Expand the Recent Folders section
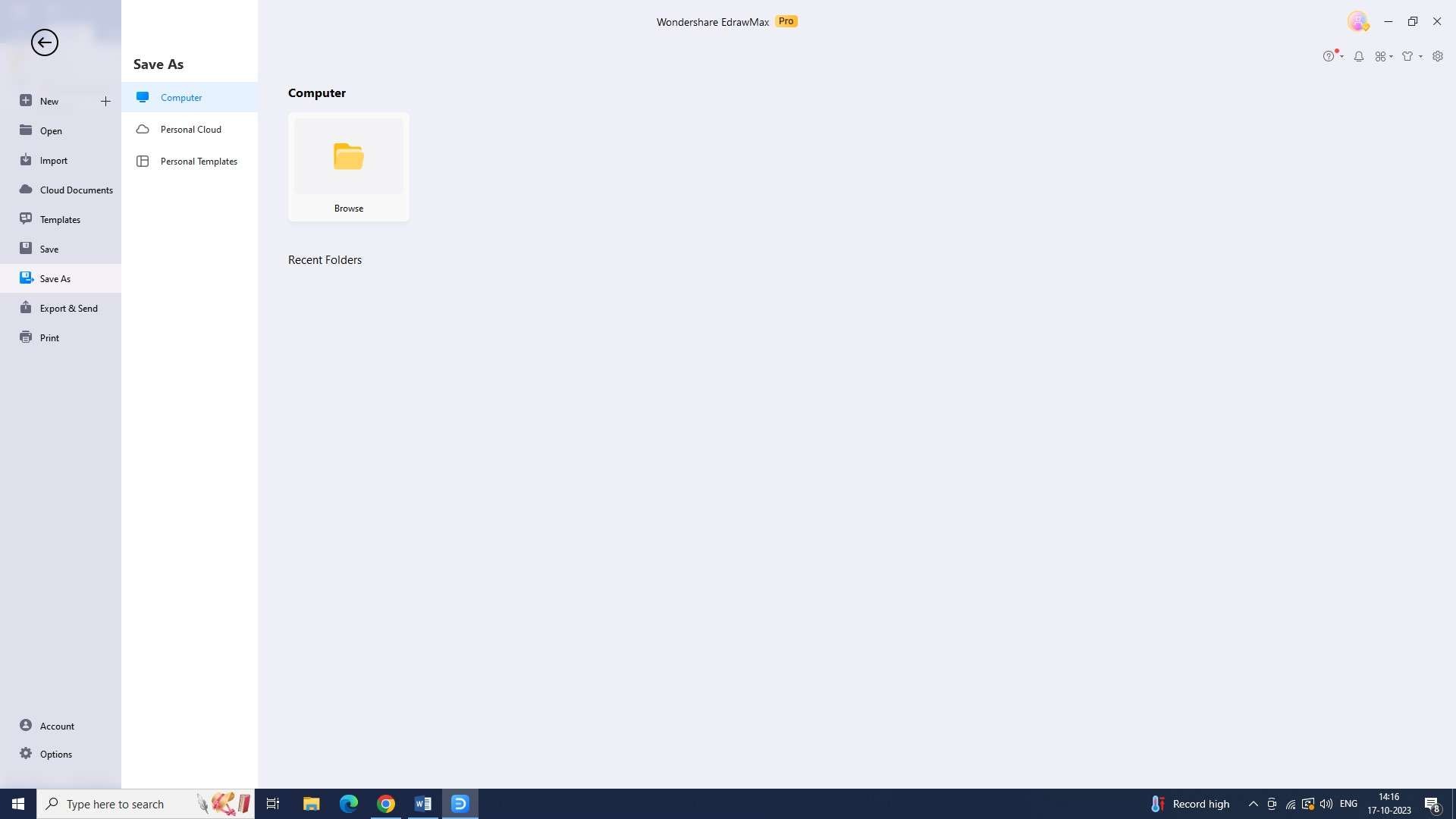Viewport: 1456px width, 819px height. [x=325, y=259]
